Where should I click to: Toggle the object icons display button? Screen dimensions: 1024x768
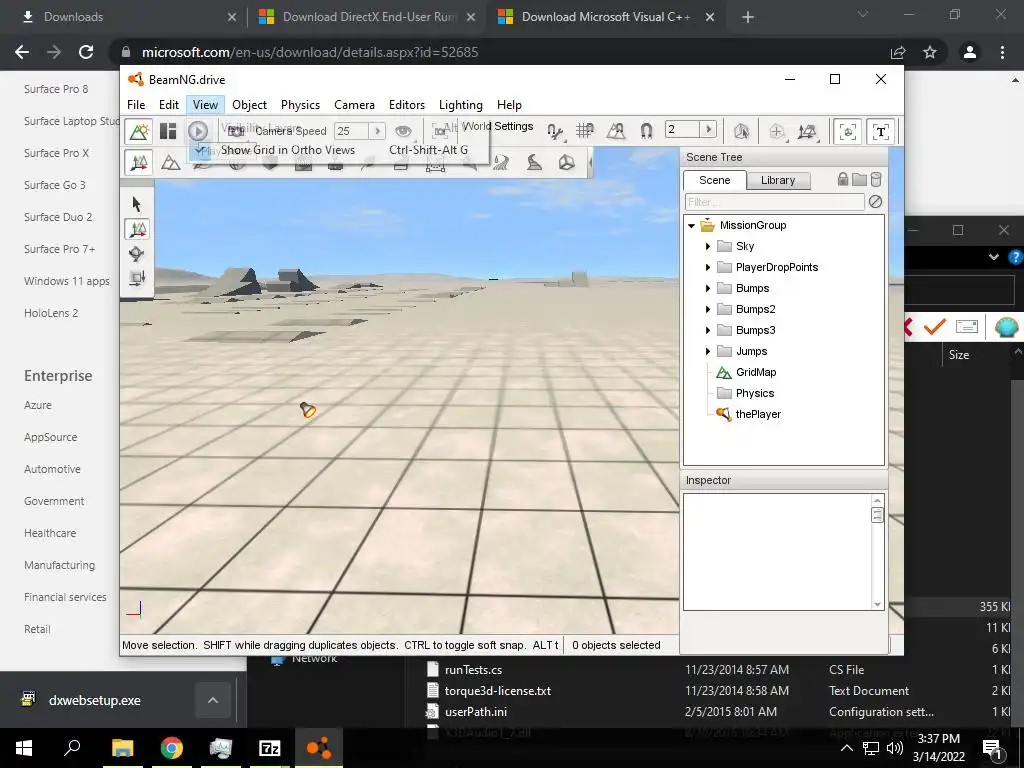pos(848,132)
